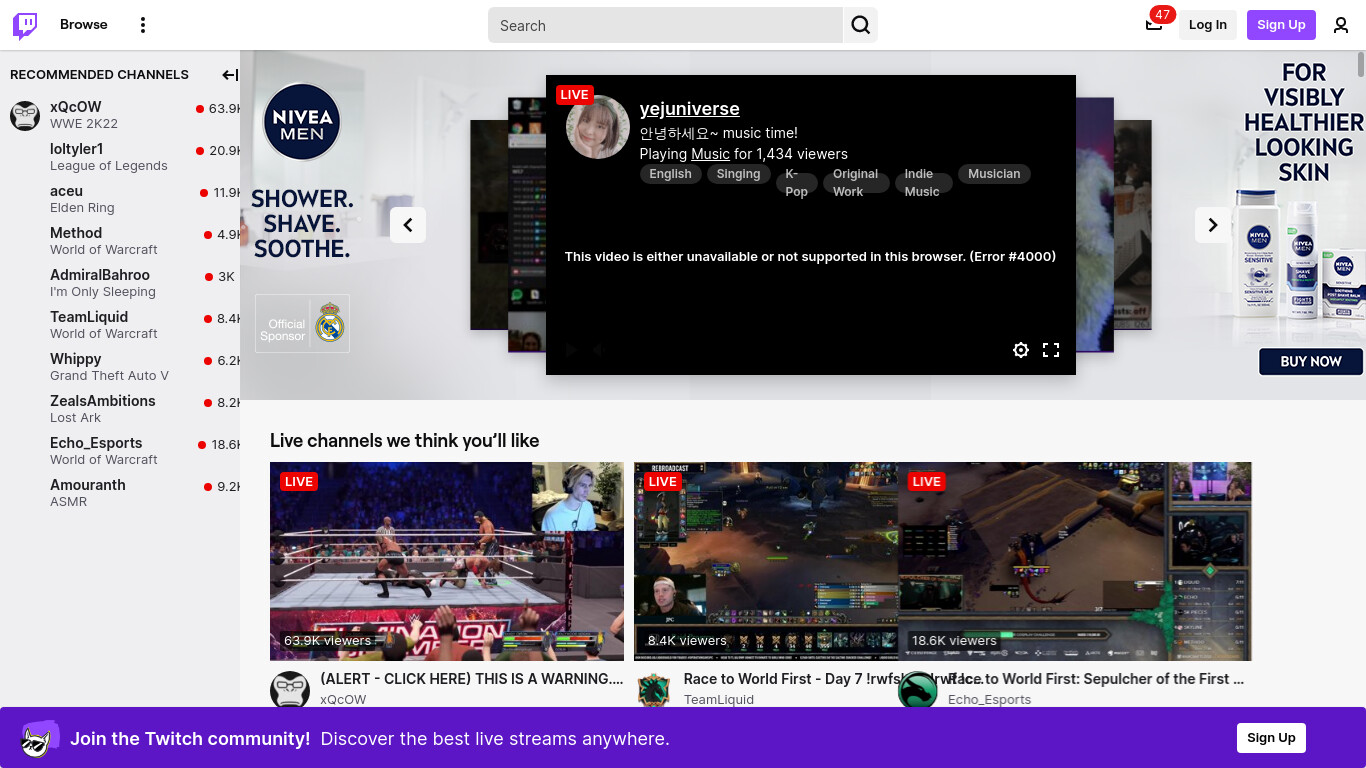Click the Twitch logo home icon
This screenshot has height=768, width=1366.
point(25,25)
